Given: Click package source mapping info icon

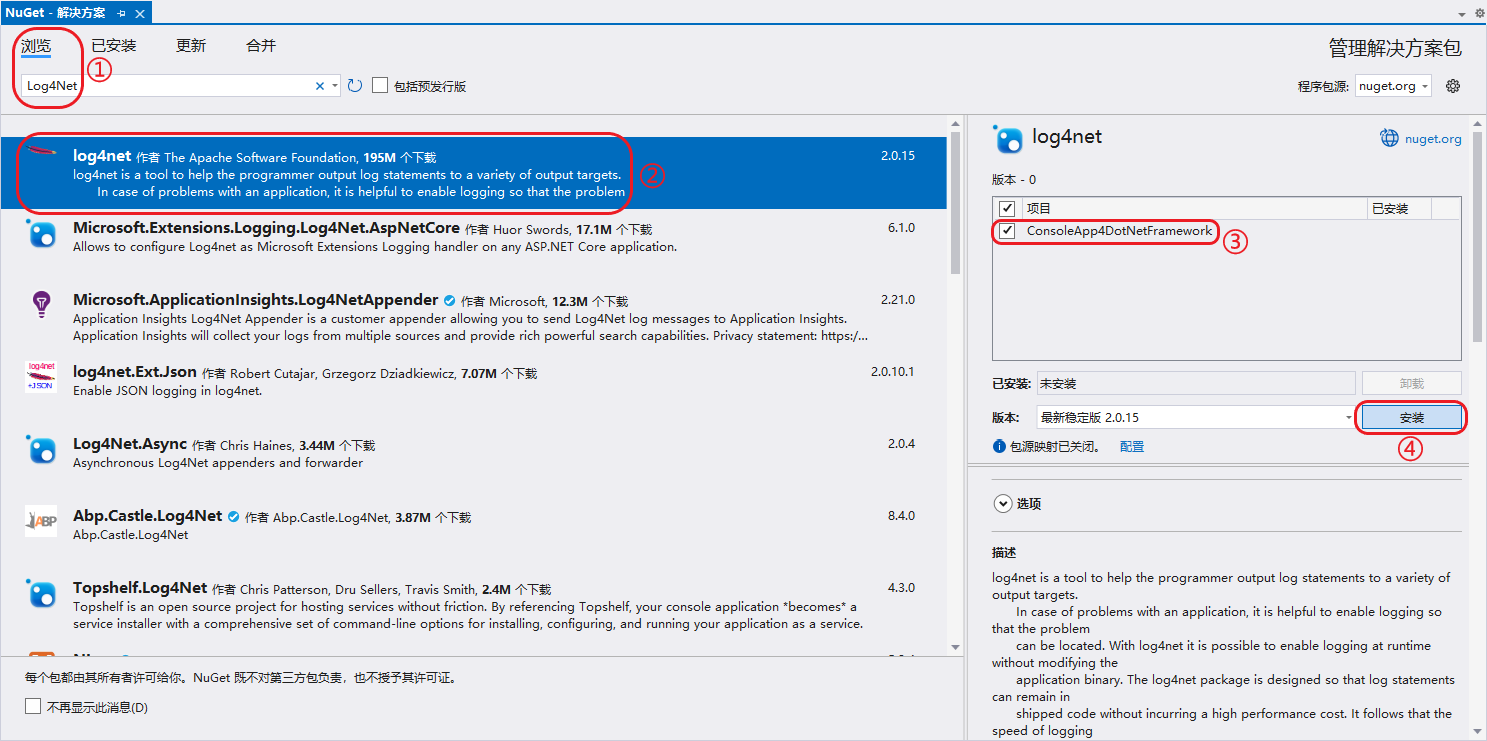Looking at the screenshot, I should (x=999, y=447).
